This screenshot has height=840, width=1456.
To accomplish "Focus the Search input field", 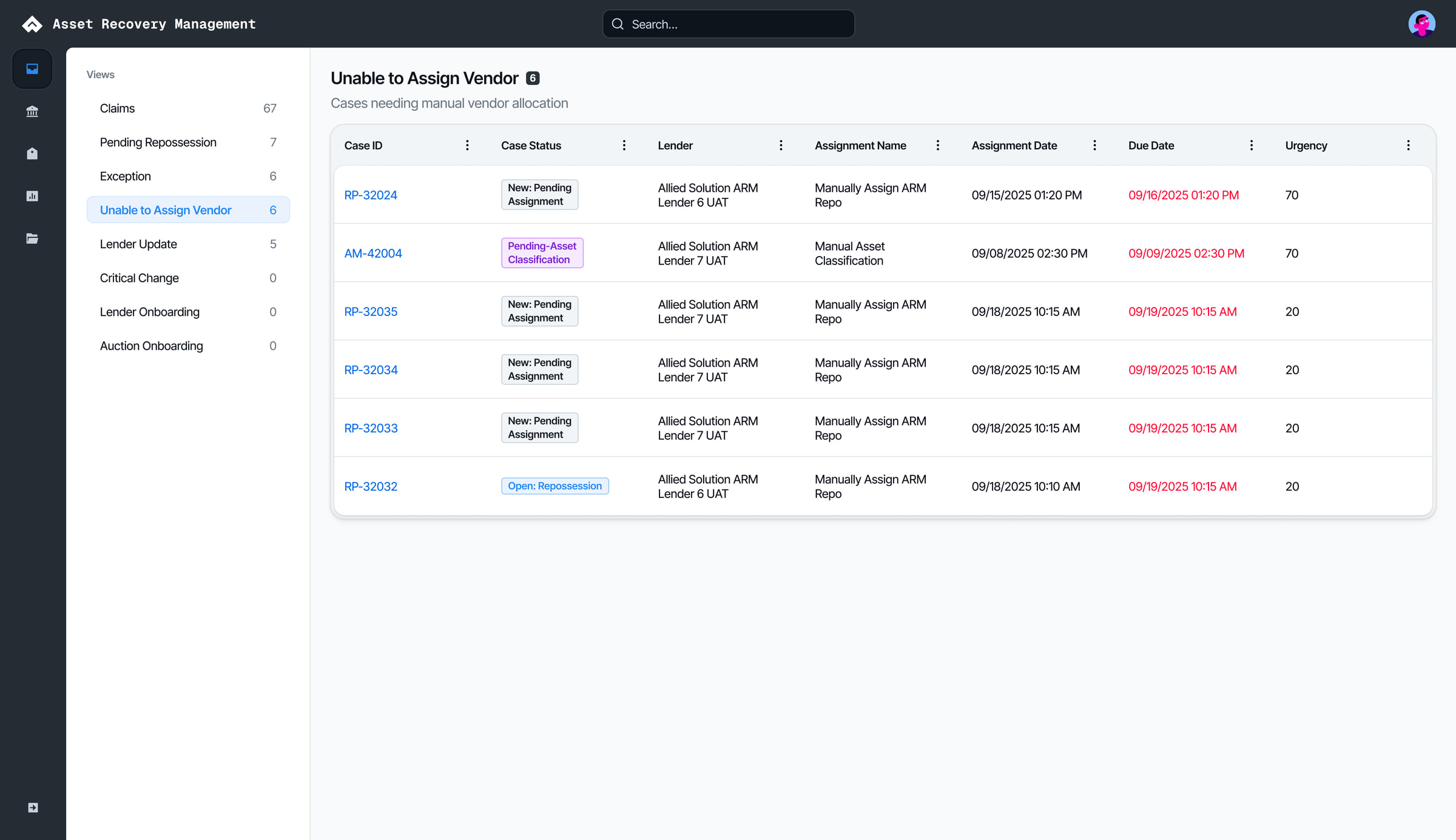I will pyautogui.click(x=729, y=24).
